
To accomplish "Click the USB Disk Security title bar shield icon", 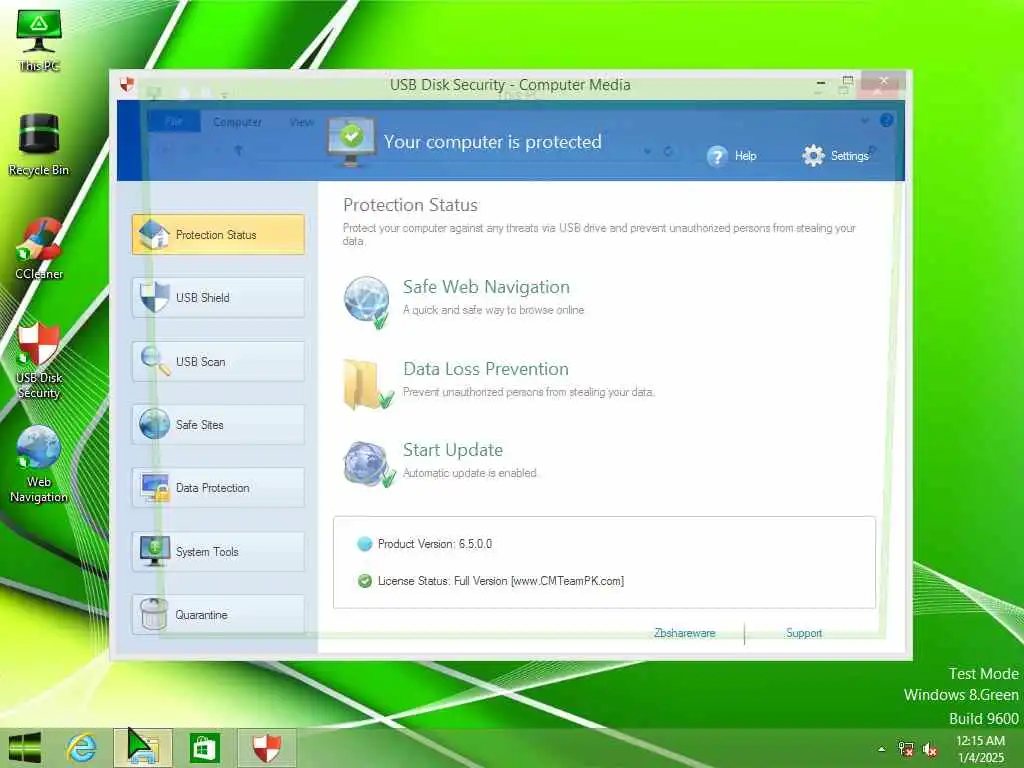I will 127,84.
